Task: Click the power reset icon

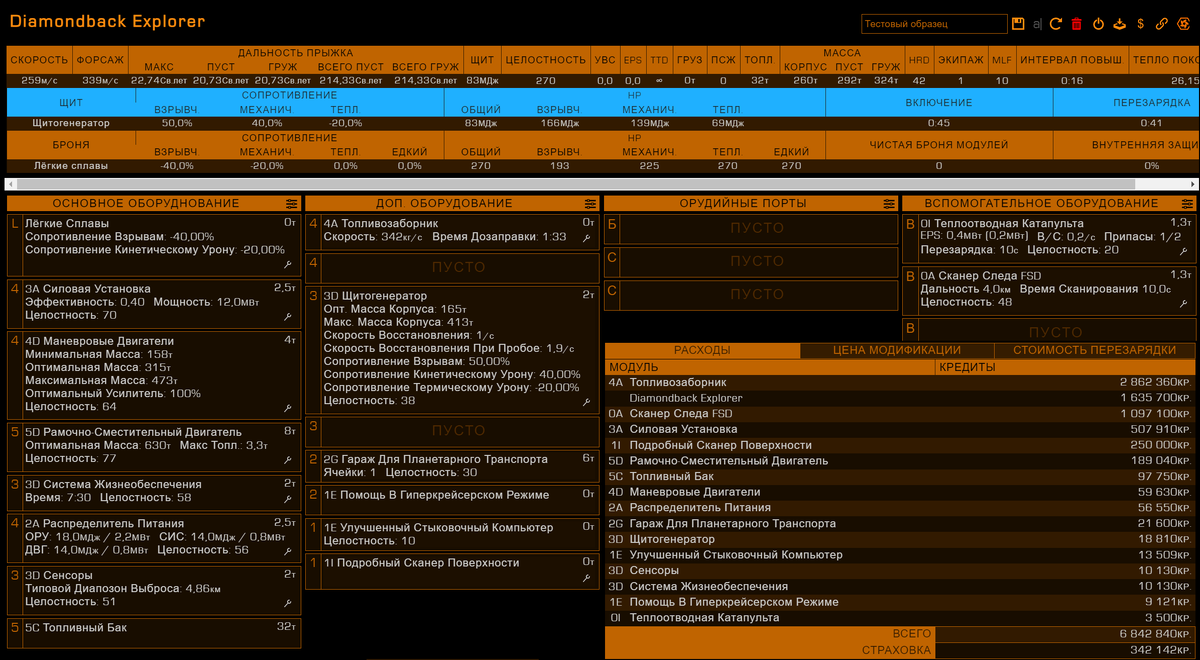Action: (x=1098, y=23)
